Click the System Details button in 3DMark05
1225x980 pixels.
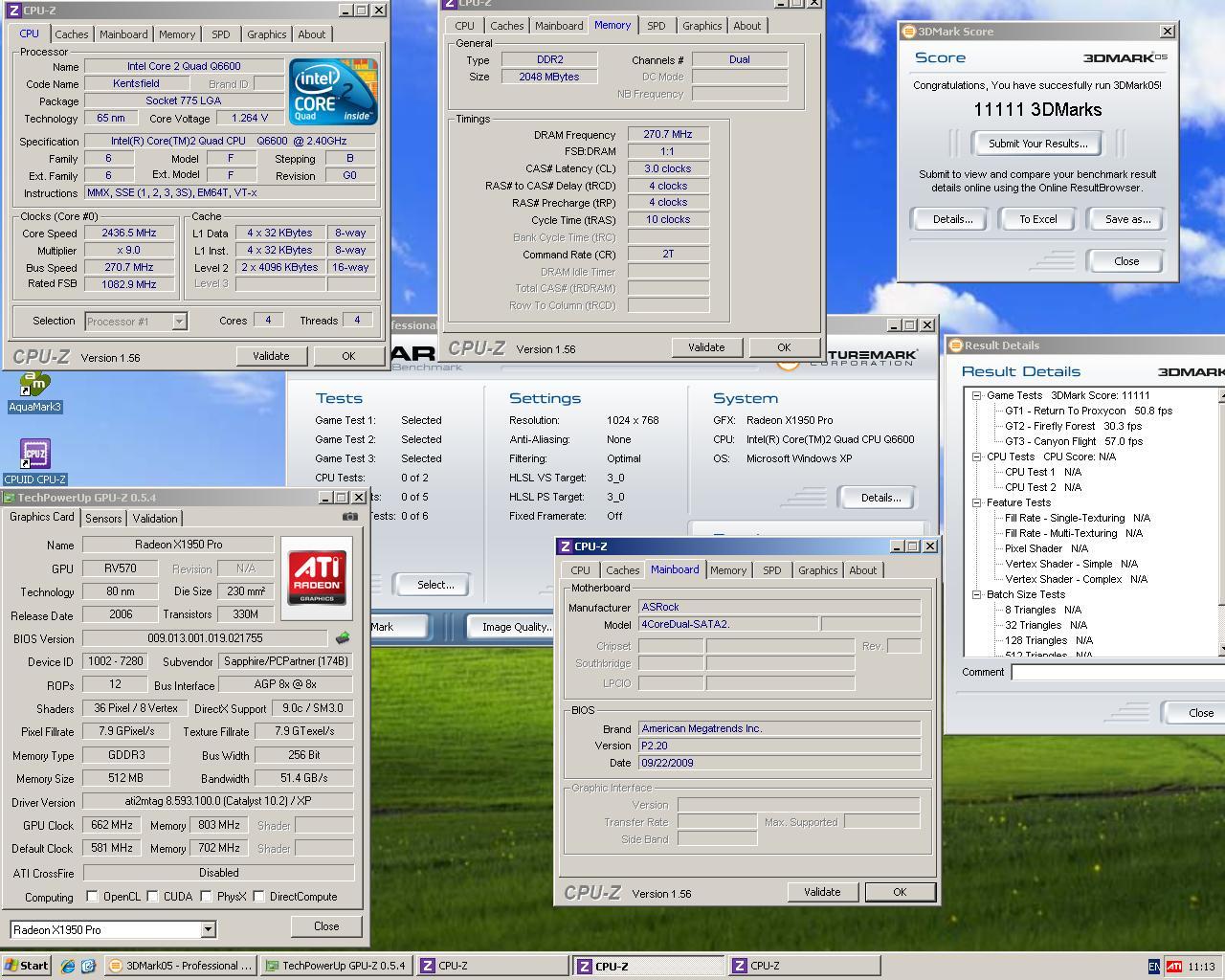point(880,498)
